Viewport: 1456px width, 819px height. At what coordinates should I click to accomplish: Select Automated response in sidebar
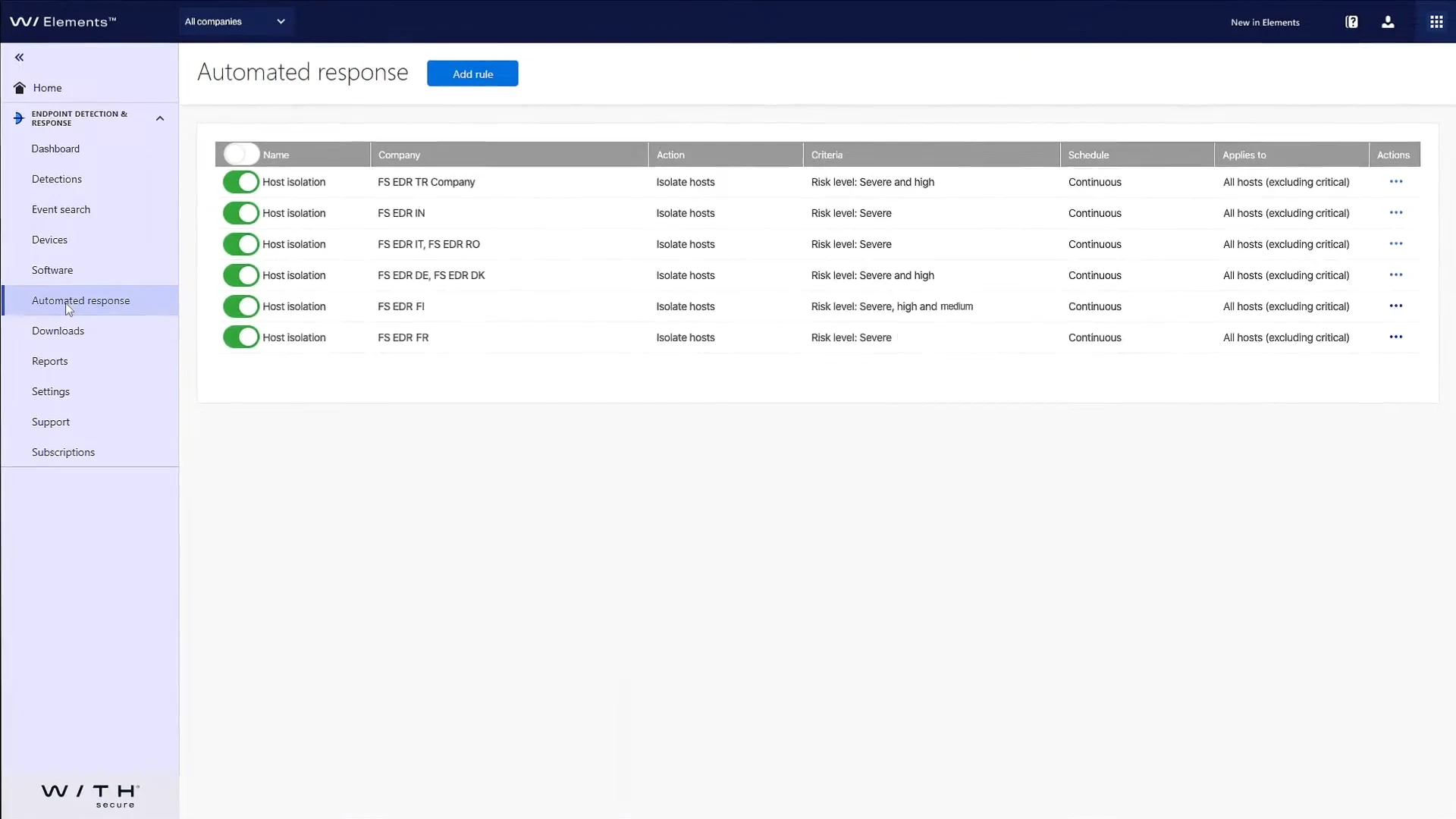[90, 300]
